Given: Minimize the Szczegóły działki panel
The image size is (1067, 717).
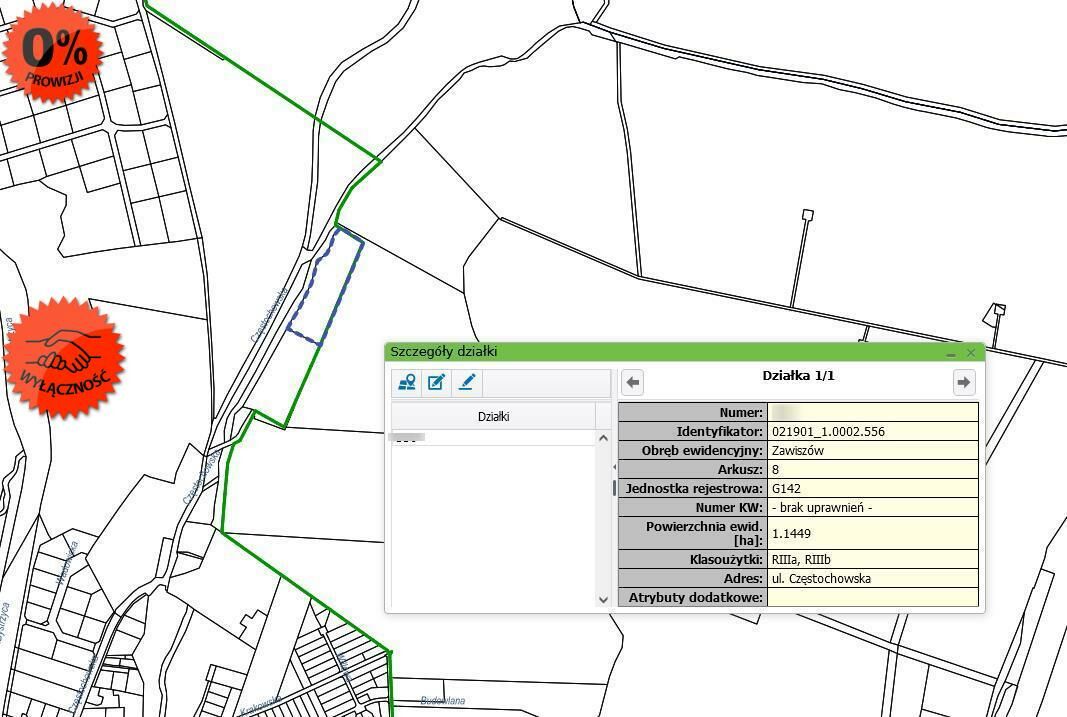Looking at the screenshot, I should (951, 353).
